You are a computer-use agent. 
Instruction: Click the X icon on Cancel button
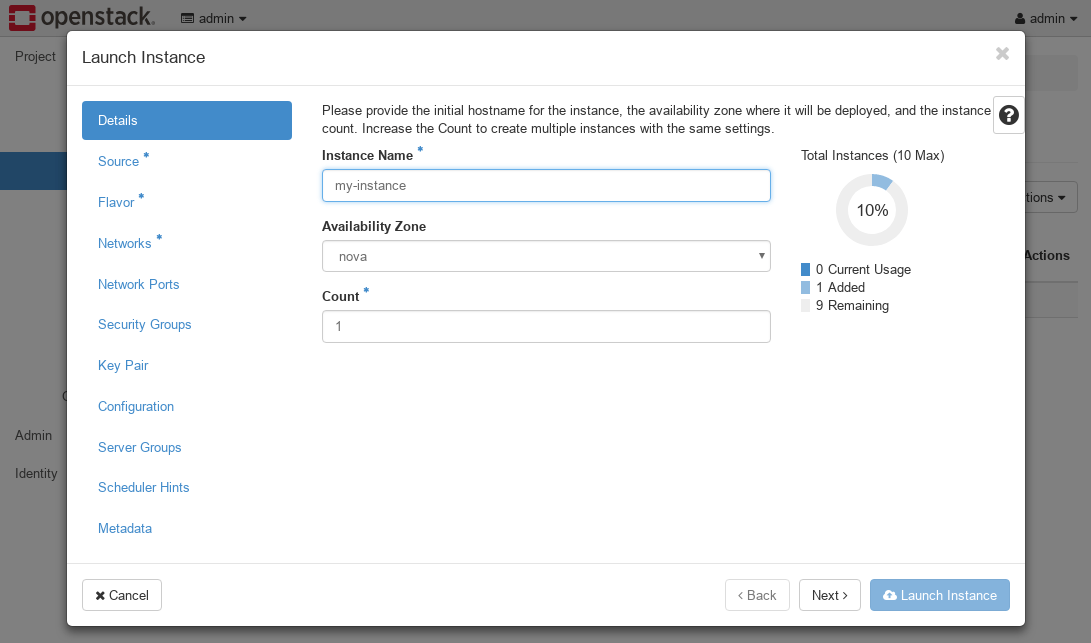pyautogui.click(x=103, y=595)
